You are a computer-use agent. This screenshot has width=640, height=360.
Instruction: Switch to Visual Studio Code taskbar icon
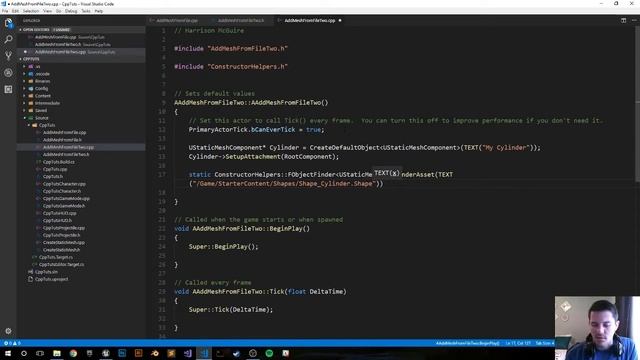click(204, 353)
